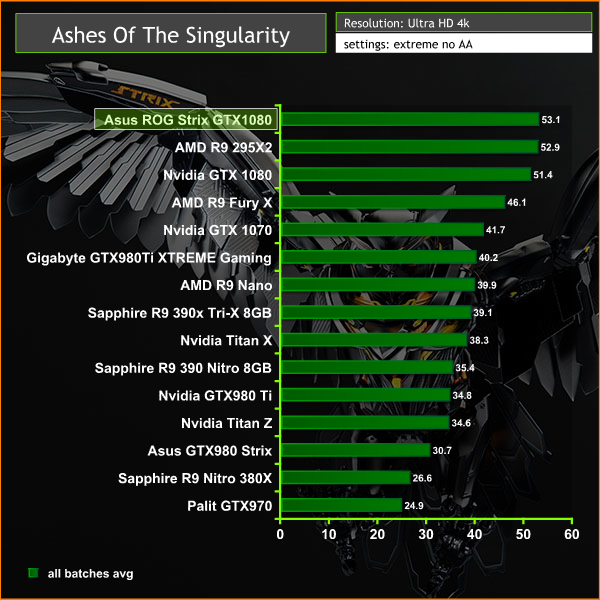Select the 'Asus ROG Strix GTX1080' highlighted label
This screenshot has width=600, height=600.
(x=186, y=119)
